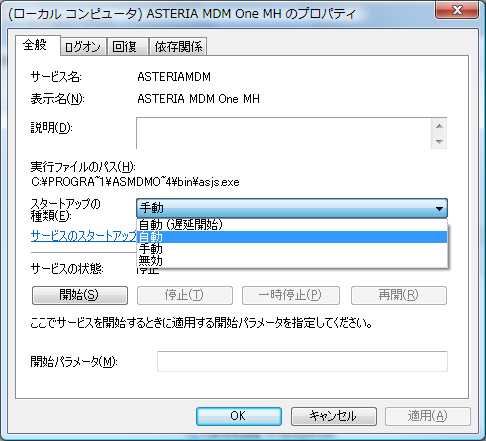
Task: Select 手動 in the dropdown list
Action: coord(292,249)
